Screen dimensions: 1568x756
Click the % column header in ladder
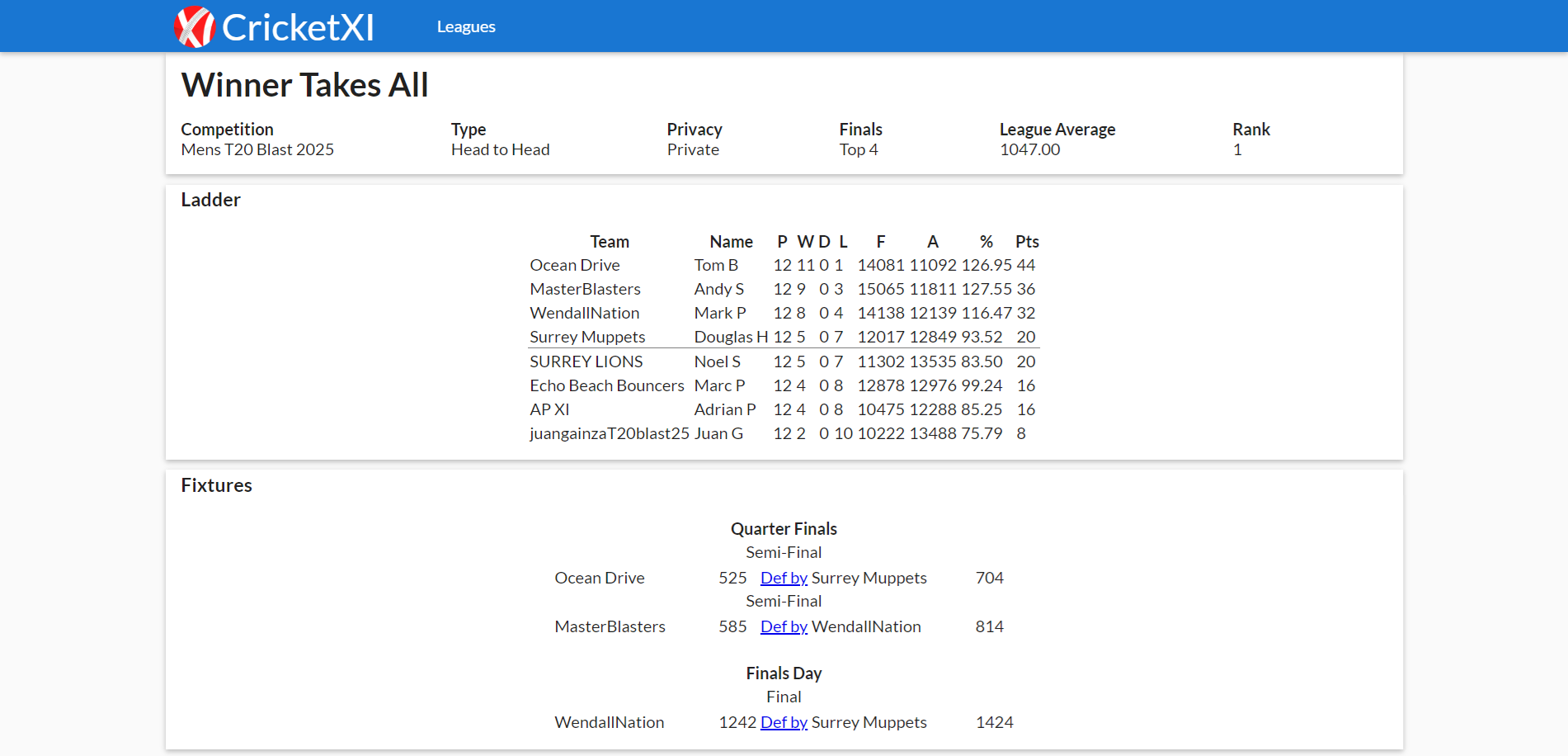point(986,242)
